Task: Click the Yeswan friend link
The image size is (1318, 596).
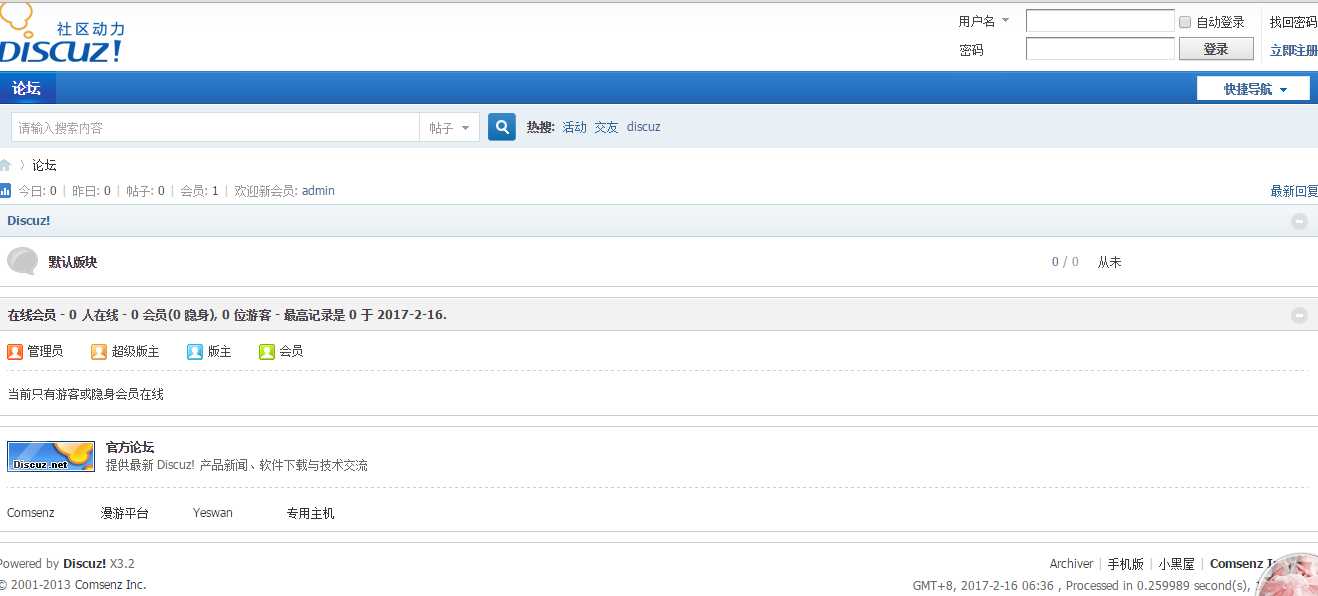Action: pos(213,513)
